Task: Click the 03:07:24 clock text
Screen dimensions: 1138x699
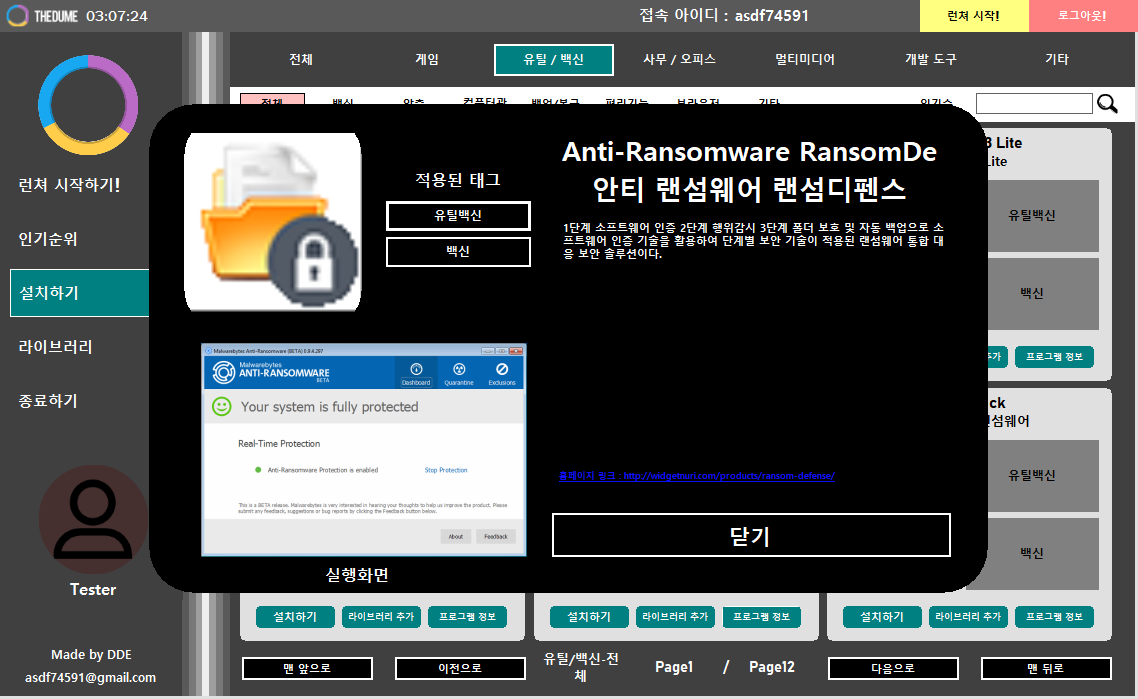Action: pos(117,16)
